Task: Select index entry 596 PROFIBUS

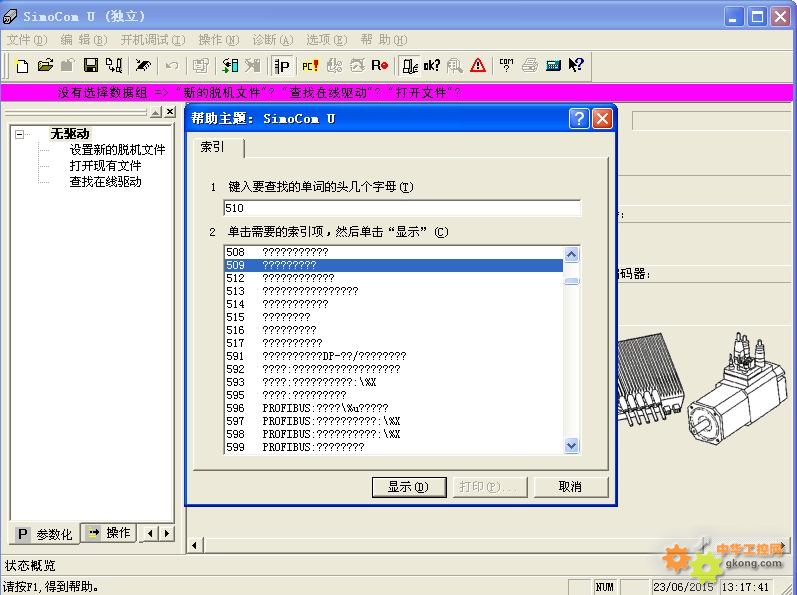Action: pos(394,408)
